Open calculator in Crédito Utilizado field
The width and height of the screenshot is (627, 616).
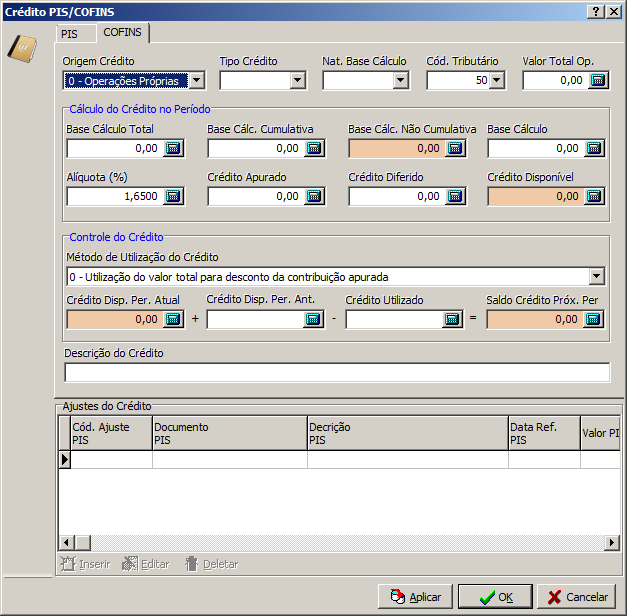coord(454,319)
